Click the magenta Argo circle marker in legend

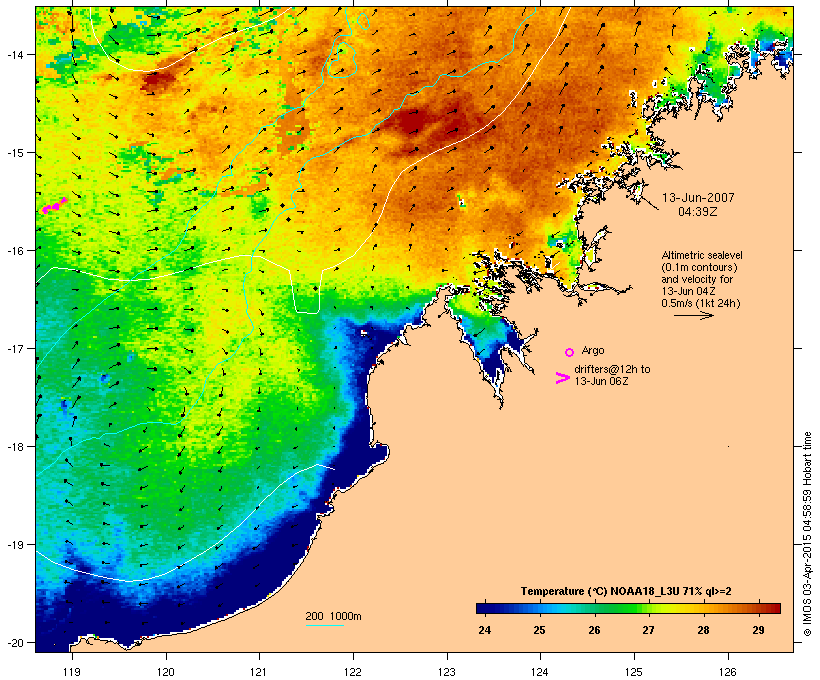click(x=570, y=352)
